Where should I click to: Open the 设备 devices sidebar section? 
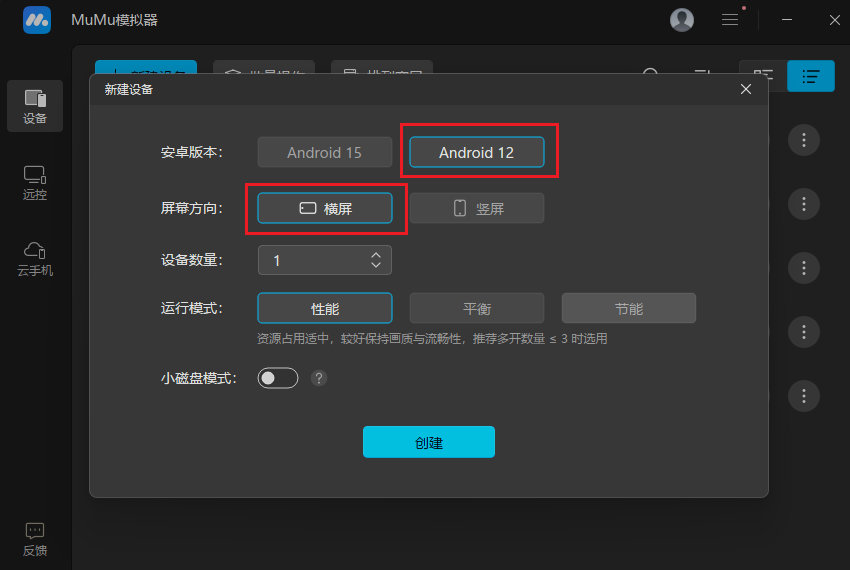35,106
